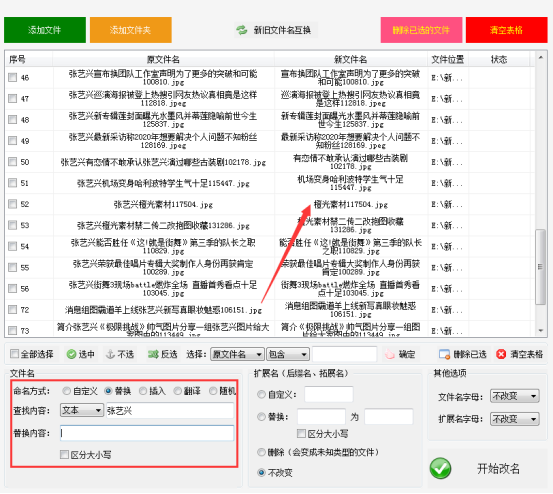Open the 文本 search type dropdown
The width and height of the screenshot is (553, 494).
(82, 410)
